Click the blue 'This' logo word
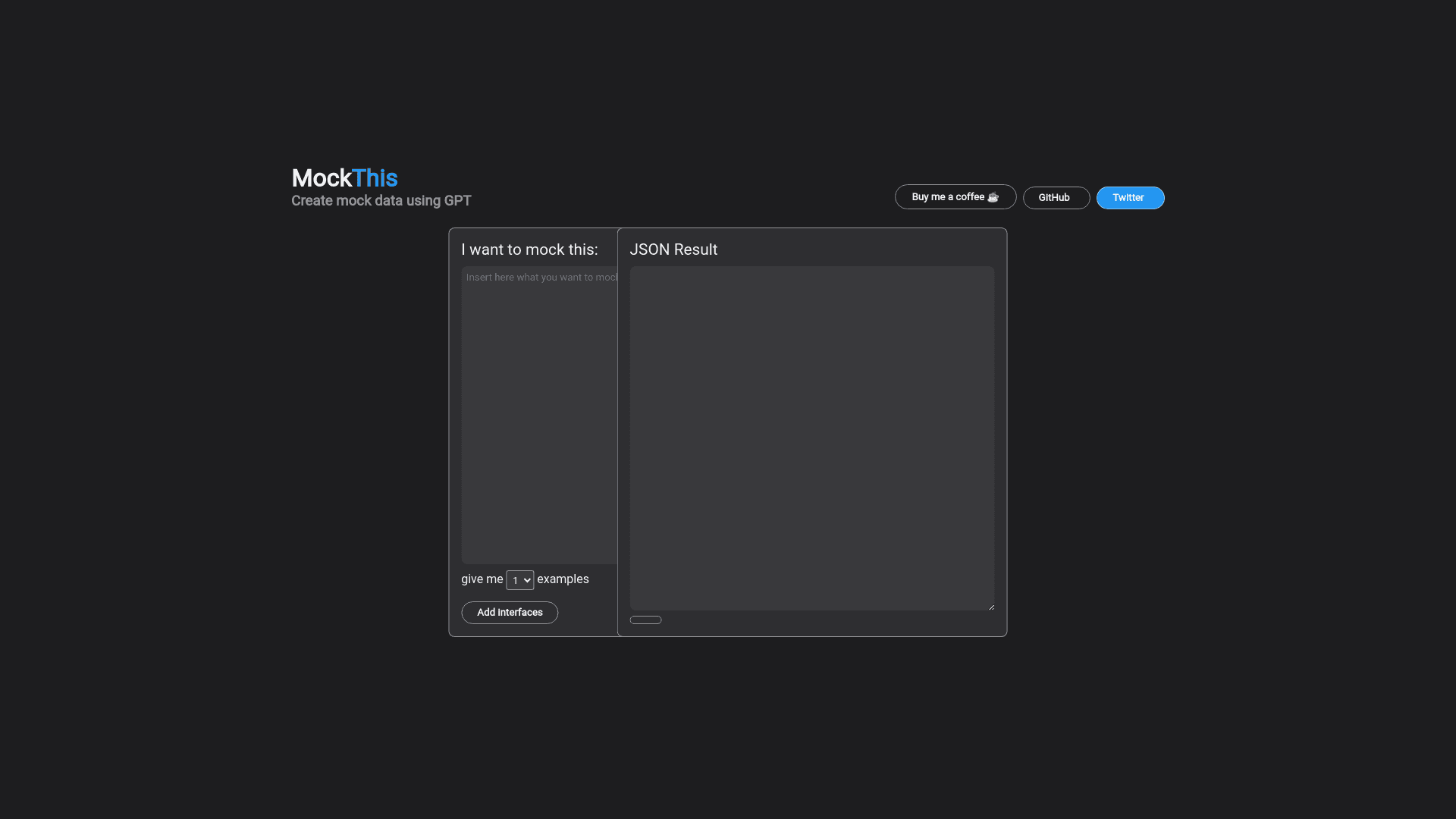 pyautogui.click(x=375, y=178)
